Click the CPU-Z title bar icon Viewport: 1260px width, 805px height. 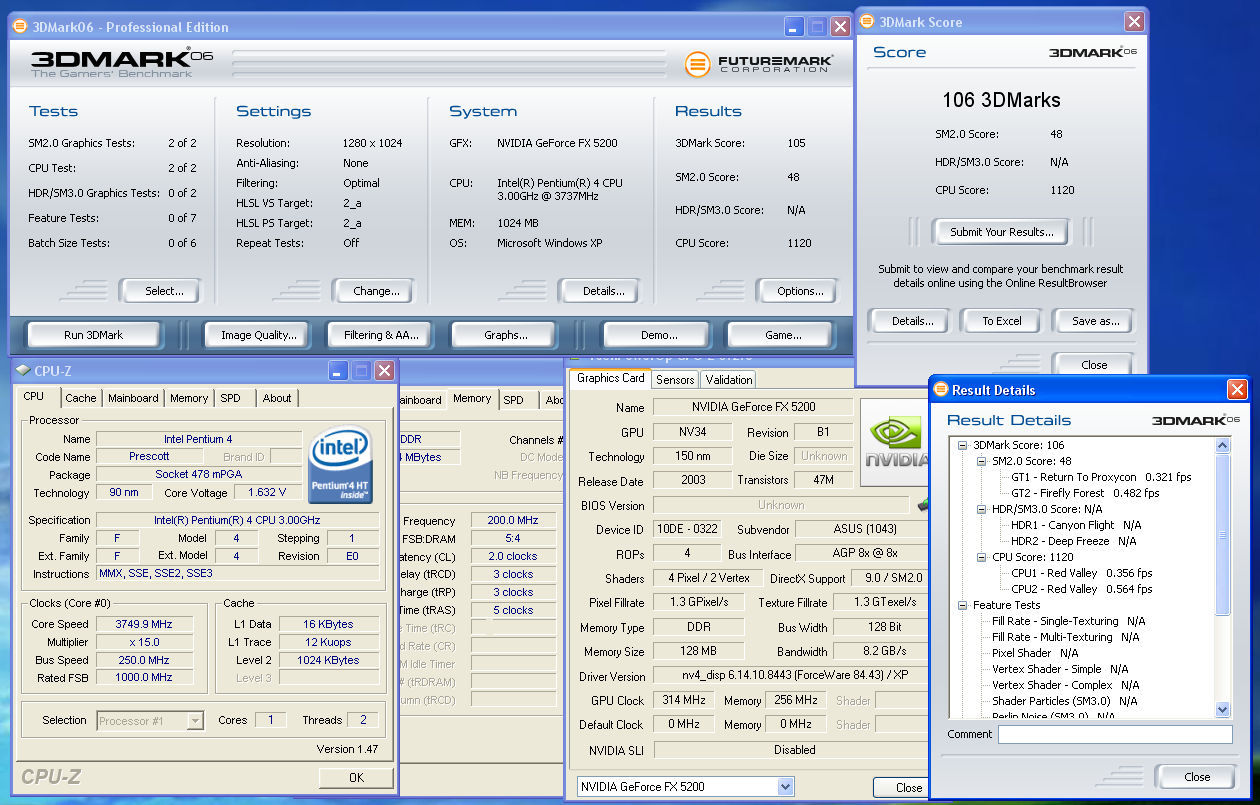[23, 371]
